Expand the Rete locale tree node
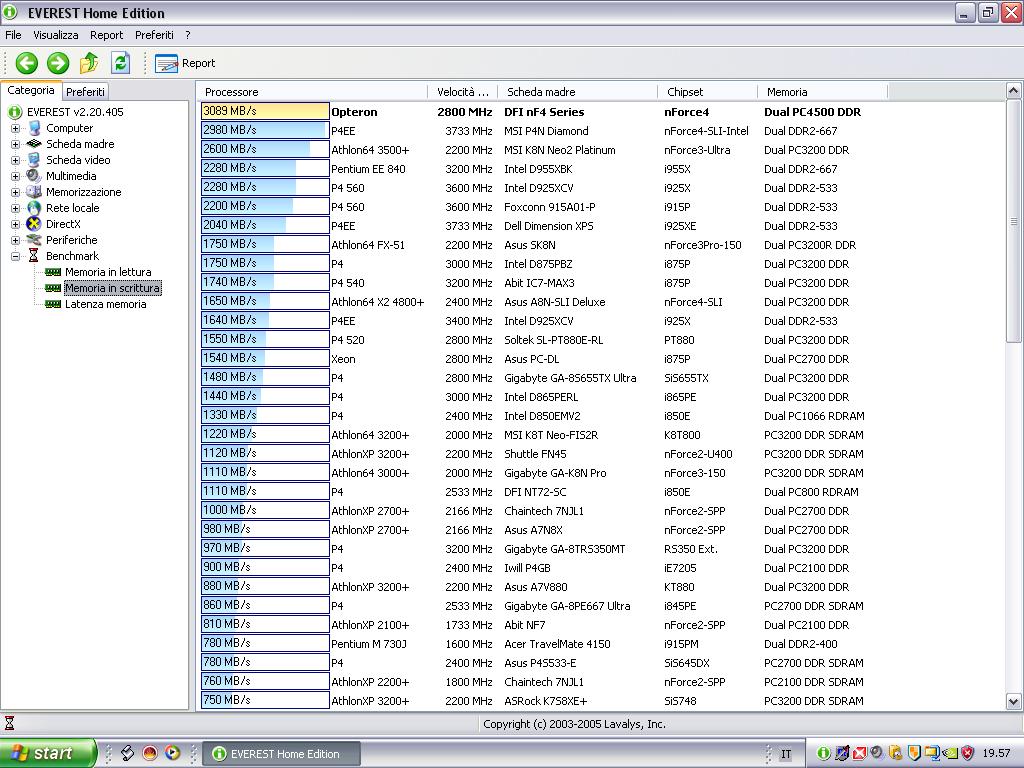 (x=16, y=208)
